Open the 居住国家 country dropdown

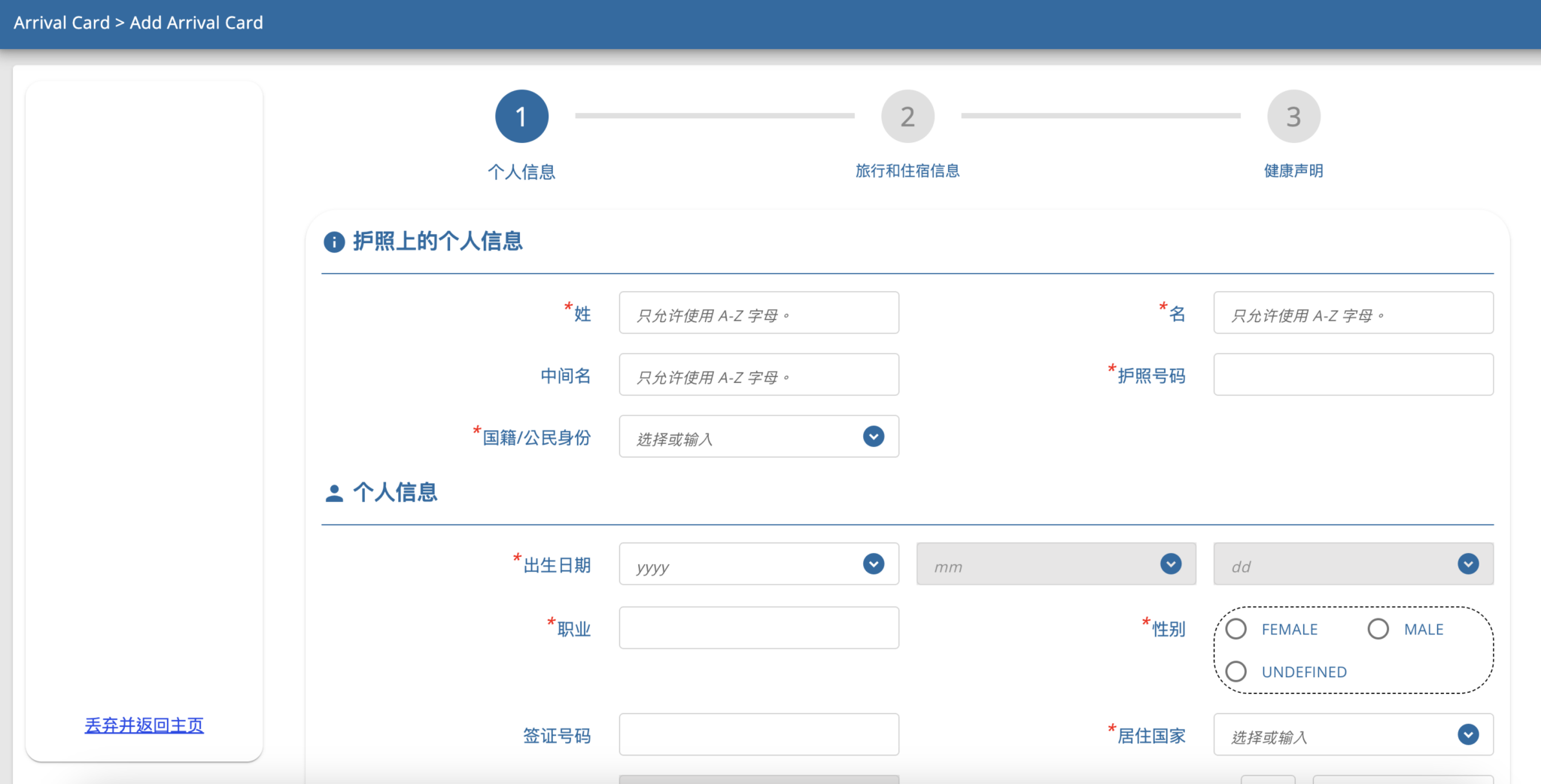coord(1352,735)
